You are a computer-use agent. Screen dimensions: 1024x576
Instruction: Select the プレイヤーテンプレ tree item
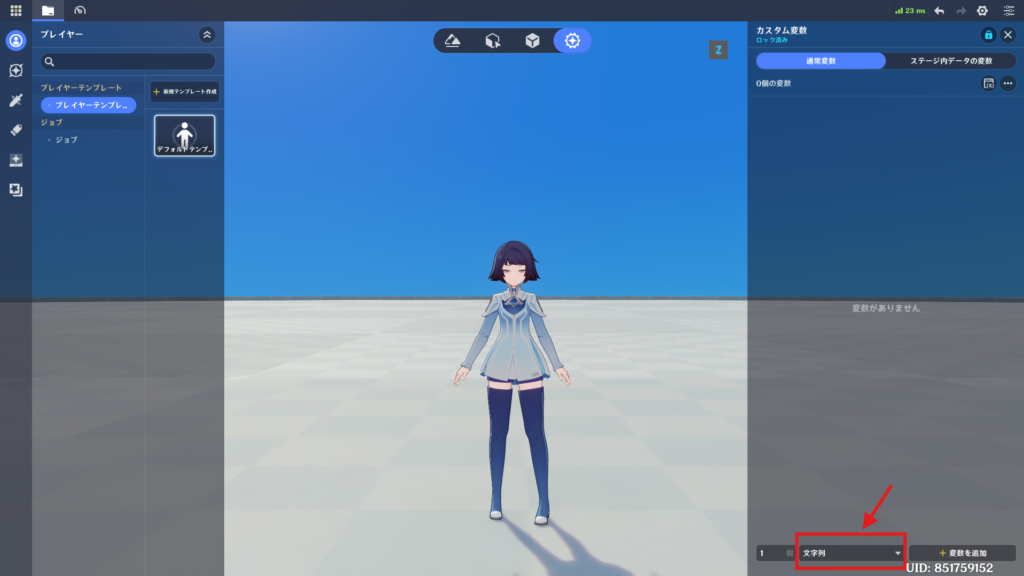click(x=88, y=105)
